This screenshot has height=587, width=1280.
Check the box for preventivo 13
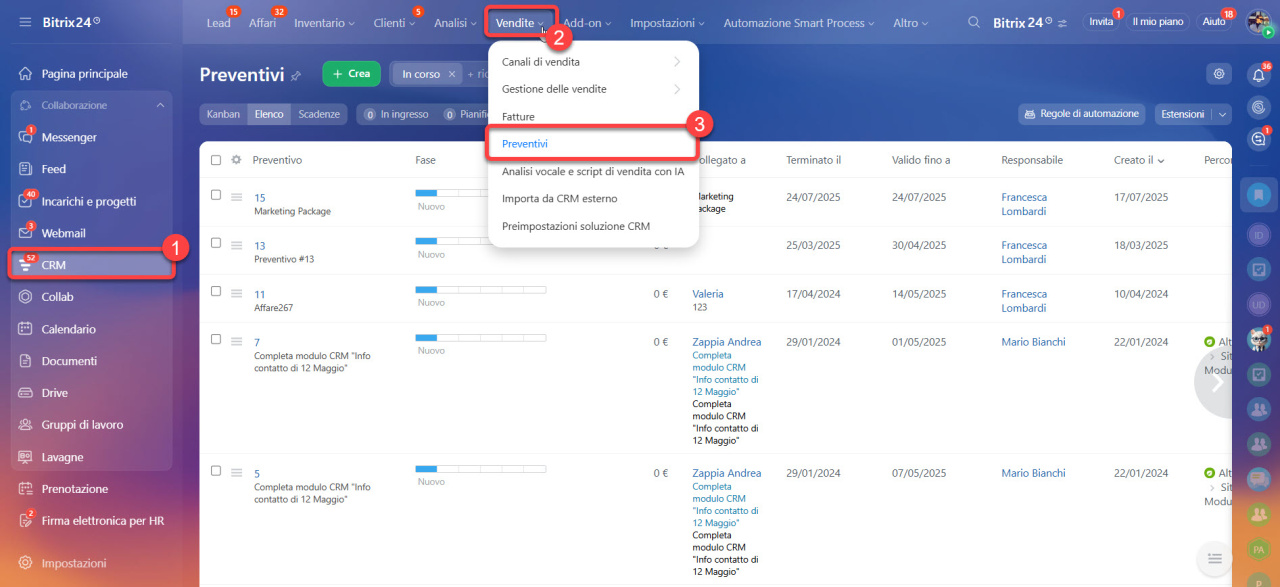tap(216, 243)
